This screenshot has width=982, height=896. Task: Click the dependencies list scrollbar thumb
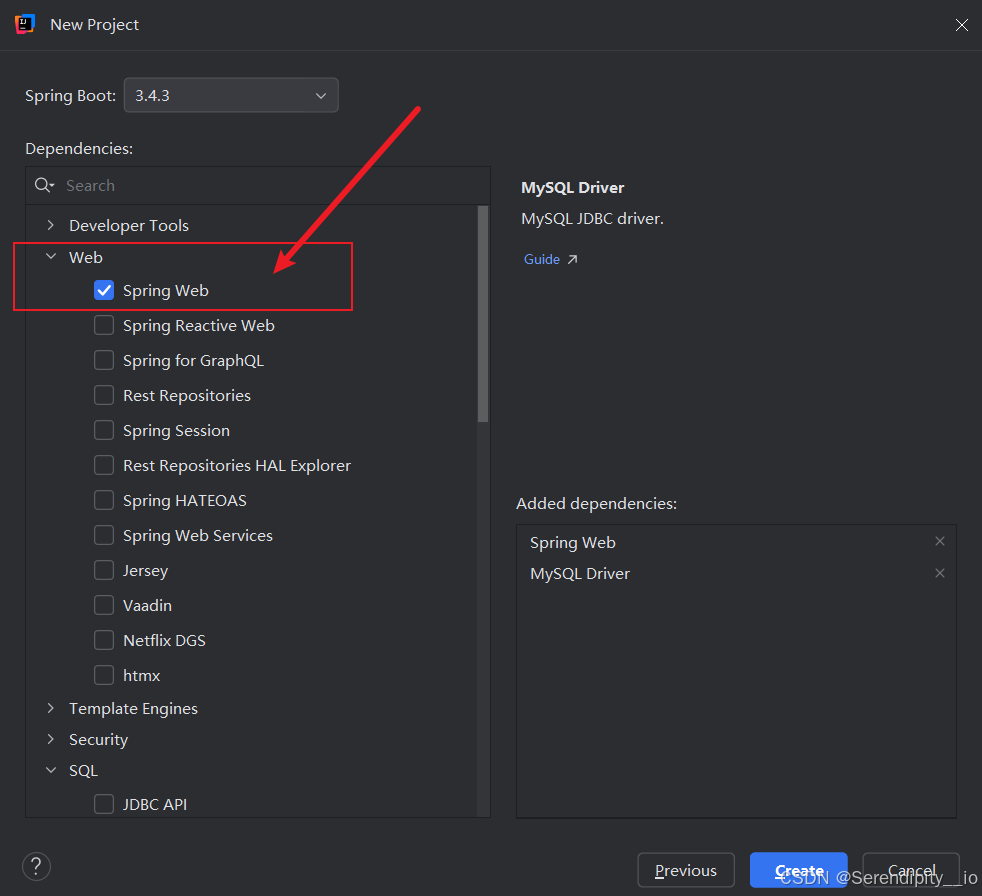(x=483, y=314)
